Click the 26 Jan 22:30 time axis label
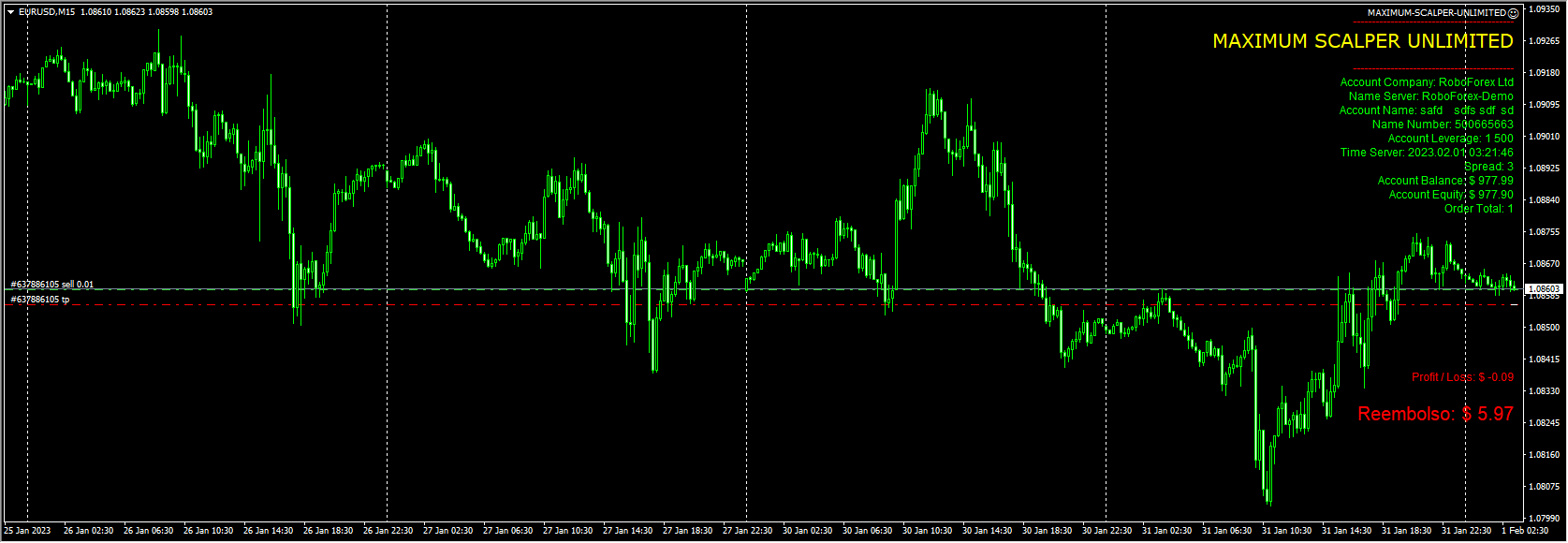This screenshot has height=543, width=1568. pyautogui.click(x=388, y=531)
